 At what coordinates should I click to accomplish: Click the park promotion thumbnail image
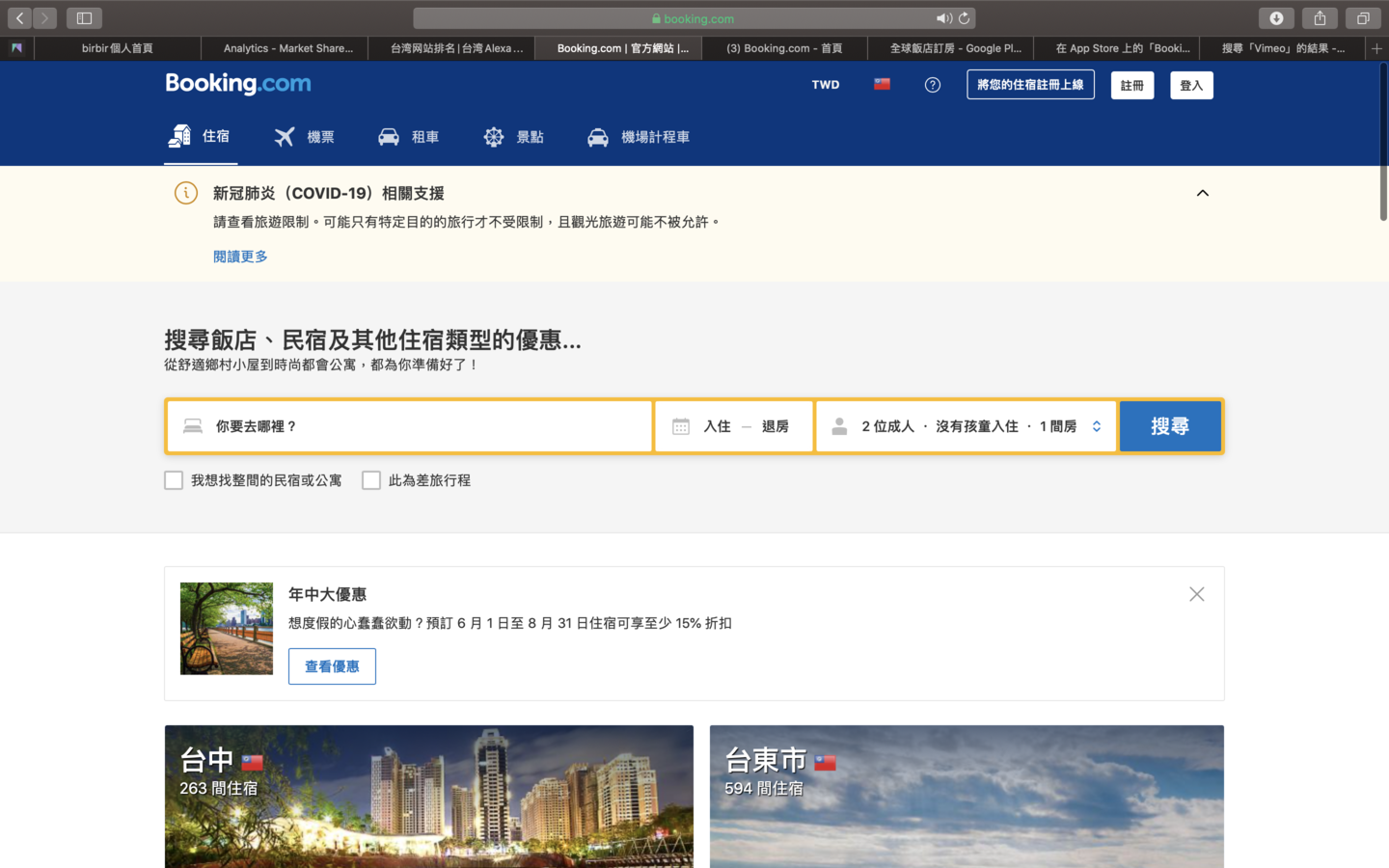227,629
